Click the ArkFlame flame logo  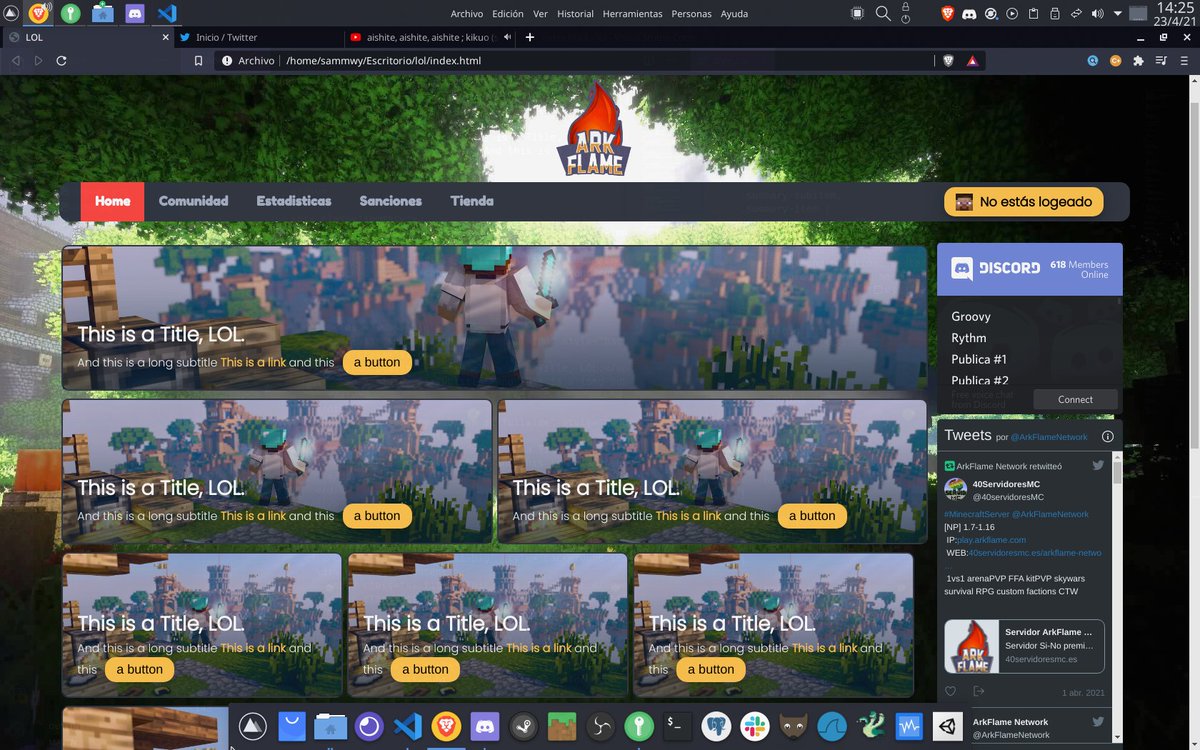click(594, 130)
